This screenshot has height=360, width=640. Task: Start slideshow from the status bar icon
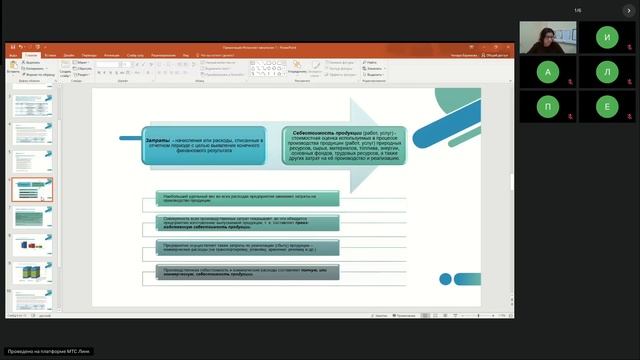(455, 316)
